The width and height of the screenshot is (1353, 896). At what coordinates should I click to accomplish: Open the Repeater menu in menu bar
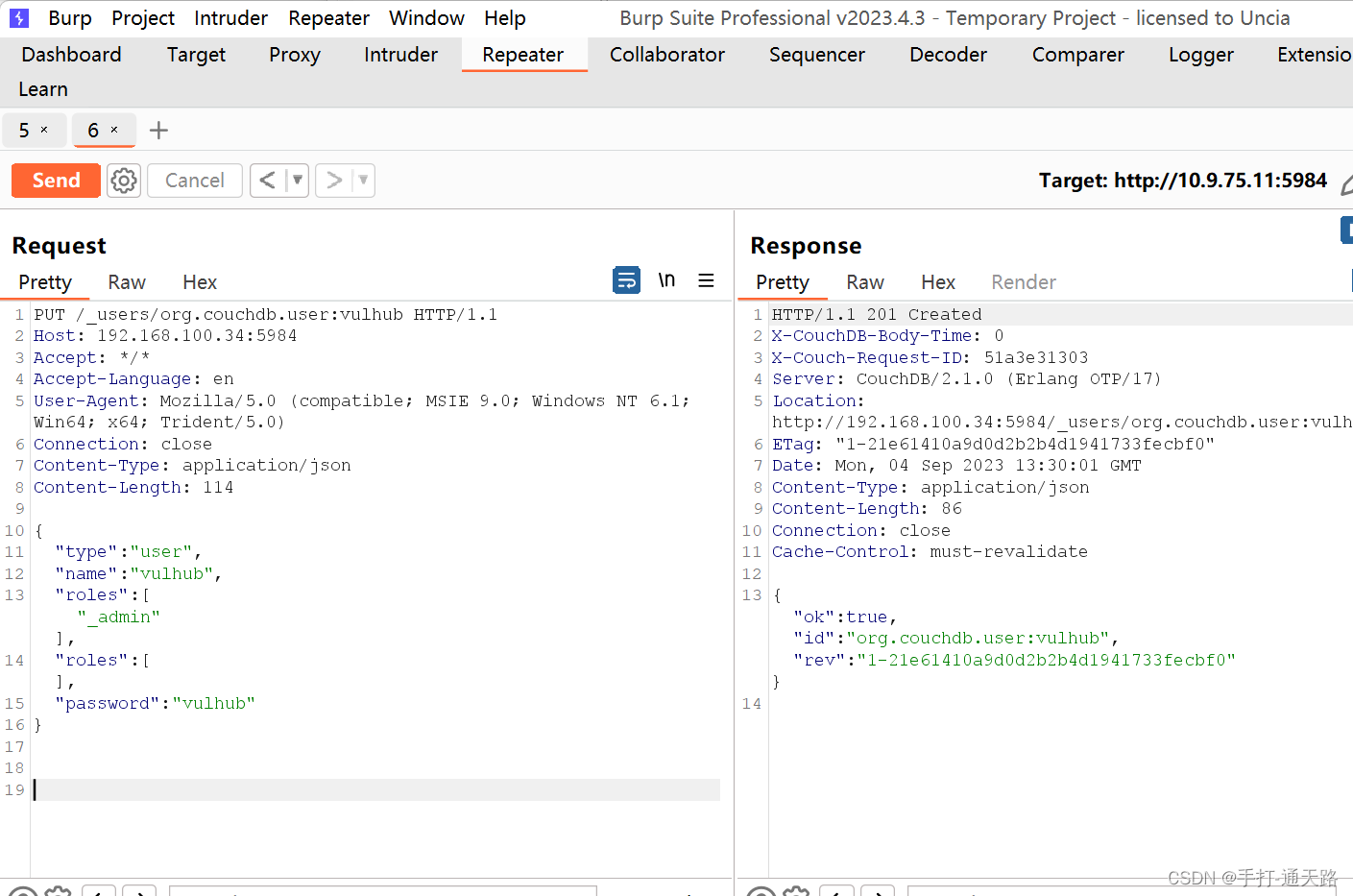[328, 18]
